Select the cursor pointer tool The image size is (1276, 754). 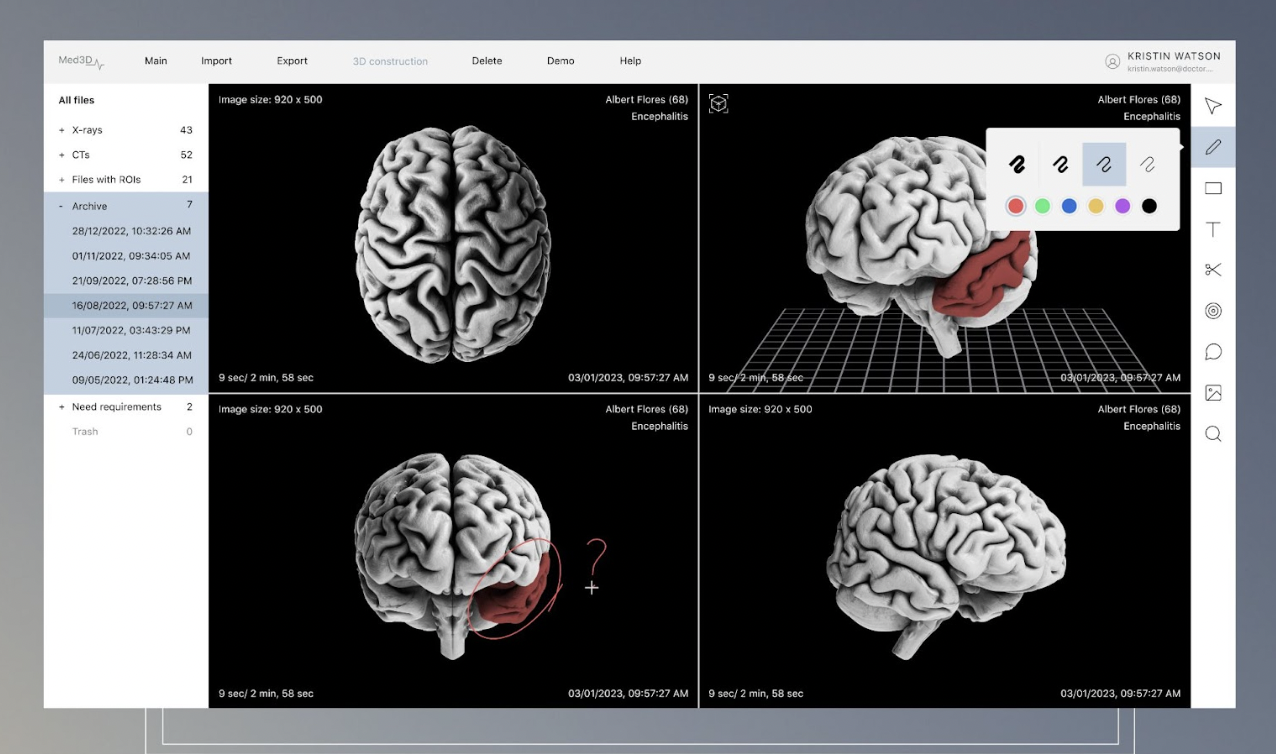pos(1213,106)
